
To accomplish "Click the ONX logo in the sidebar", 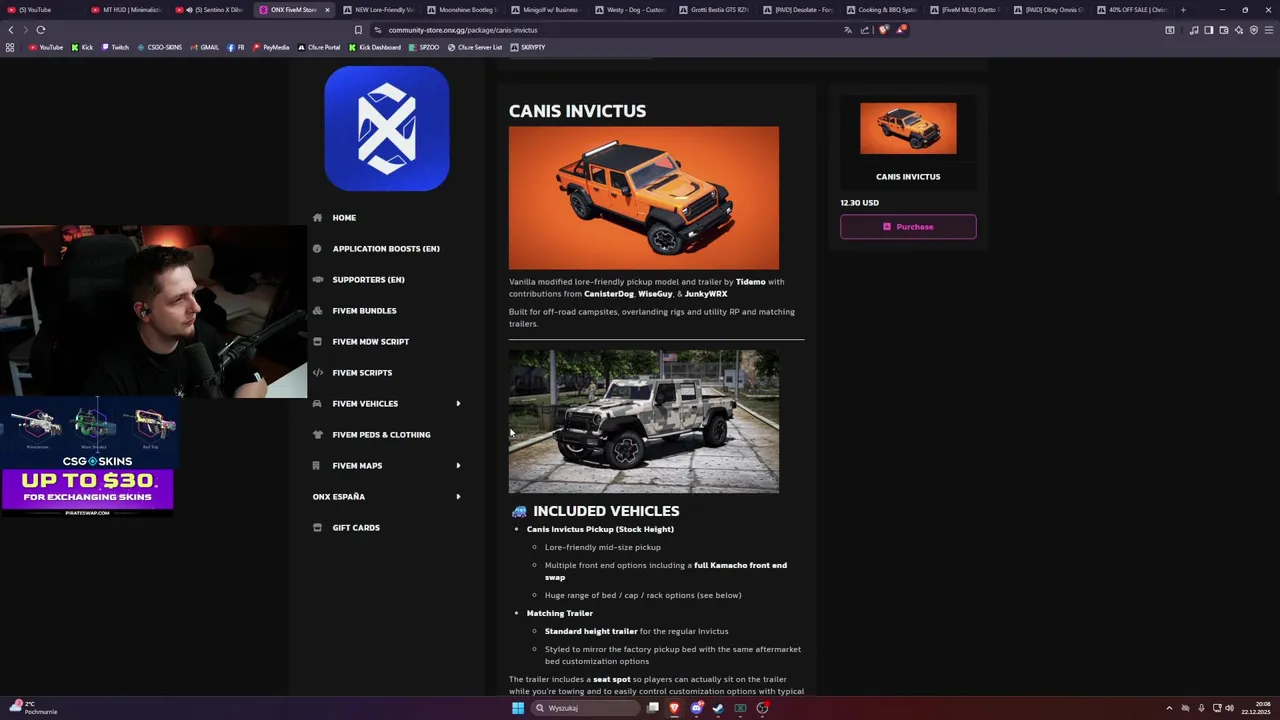I will [387, 128].
